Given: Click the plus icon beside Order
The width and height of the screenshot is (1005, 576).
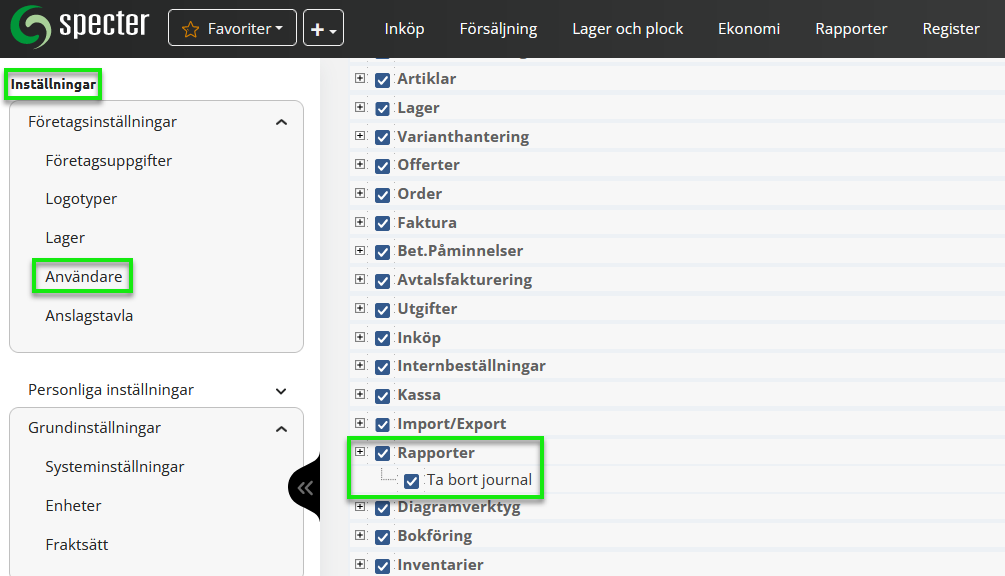Looking at the screenshot, I should click(360, 193).
